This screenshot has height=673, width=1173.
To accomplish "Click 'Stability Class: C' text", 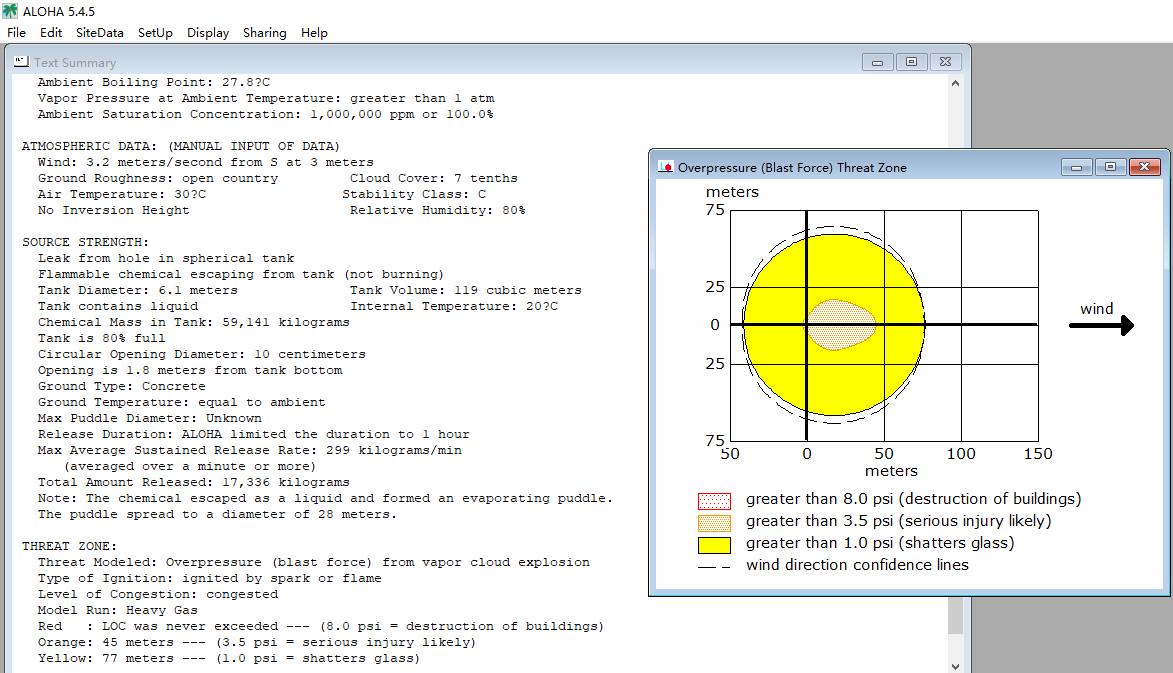I will point(414,194).
